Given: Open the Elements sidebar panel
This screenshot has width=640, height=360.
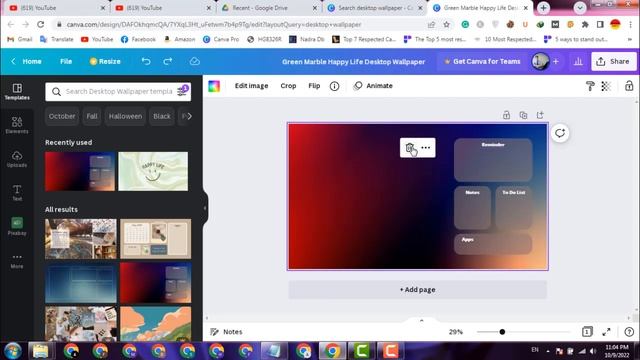Looking at the screenshot, I should tap(17, 125).
